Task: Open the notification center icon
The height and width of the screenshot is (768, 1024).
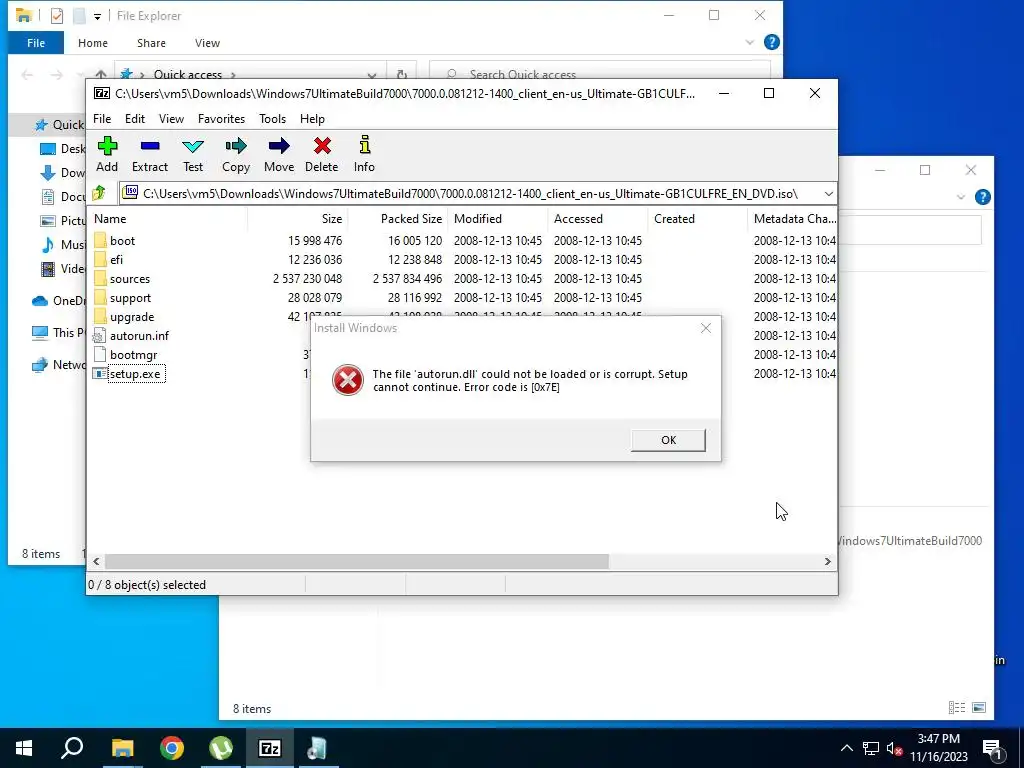Action: coord(992,748)
